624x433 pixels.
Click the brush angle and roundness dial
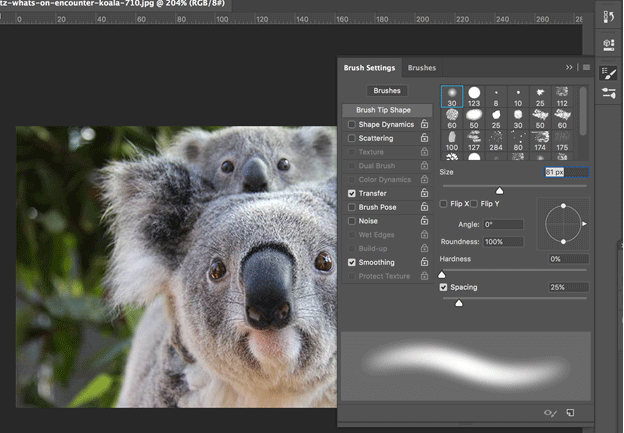(x=563, y=224)
